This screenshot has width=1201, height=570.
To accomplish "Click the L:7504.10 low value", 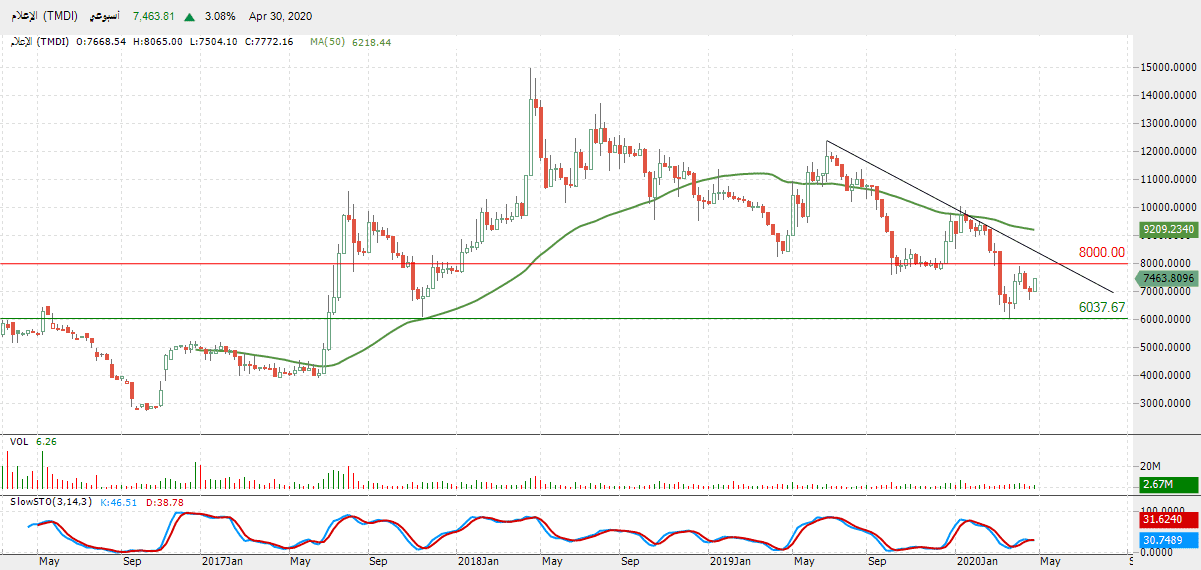I will [x=215, y=42].
